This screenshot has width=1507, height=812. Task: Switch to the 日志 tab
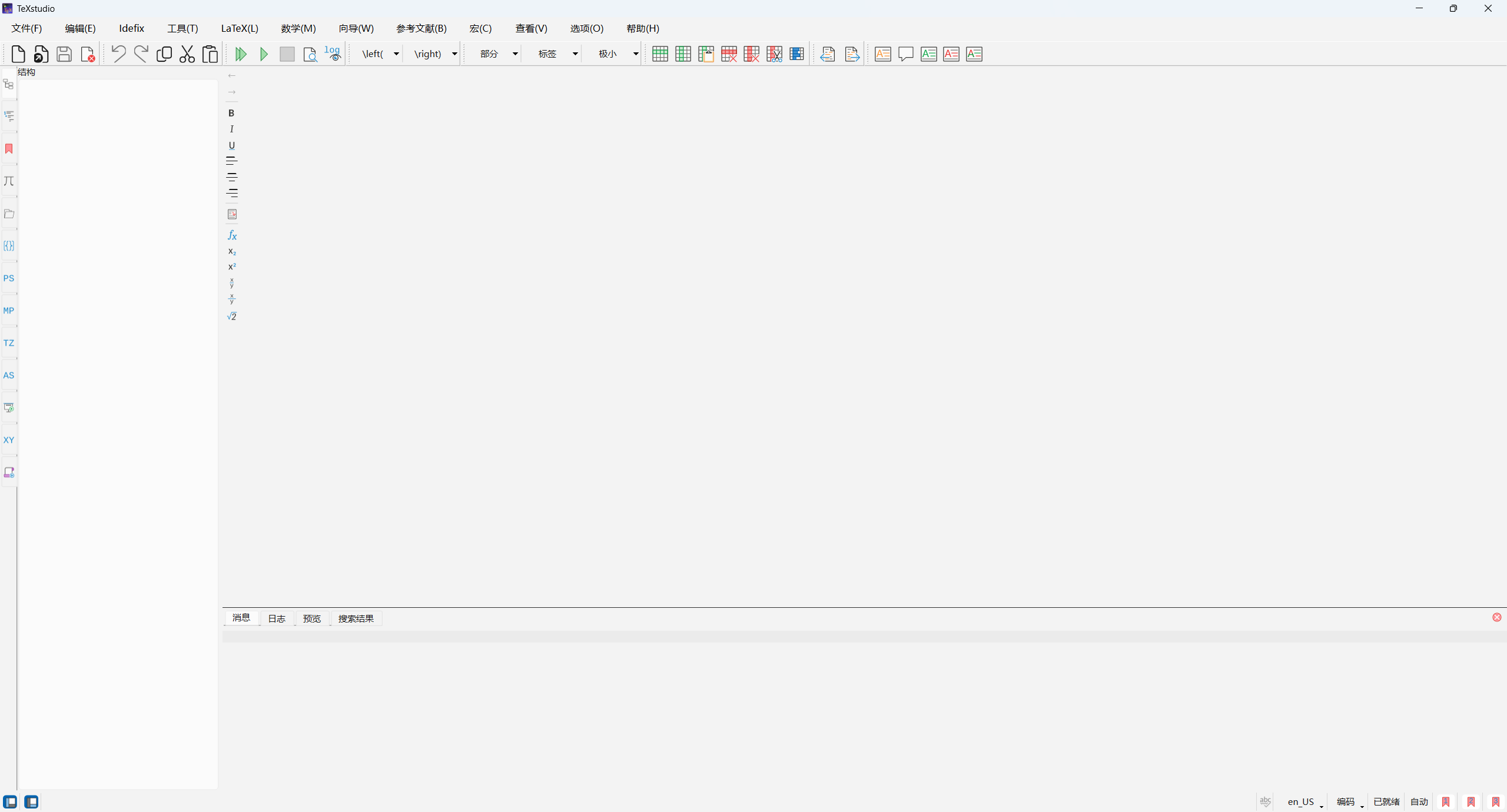277,618
